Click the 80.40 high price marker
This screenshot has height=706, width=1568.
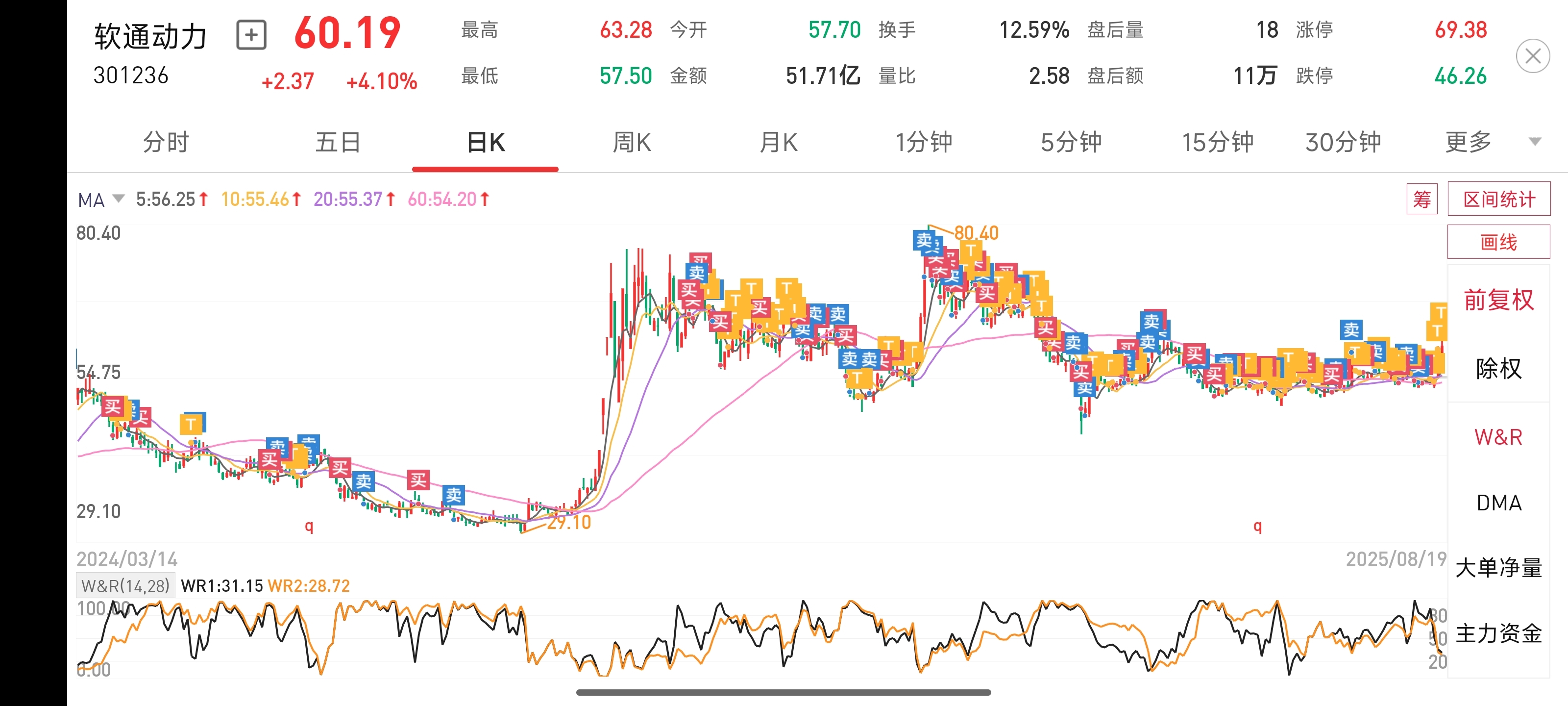[x=976, y=233]
